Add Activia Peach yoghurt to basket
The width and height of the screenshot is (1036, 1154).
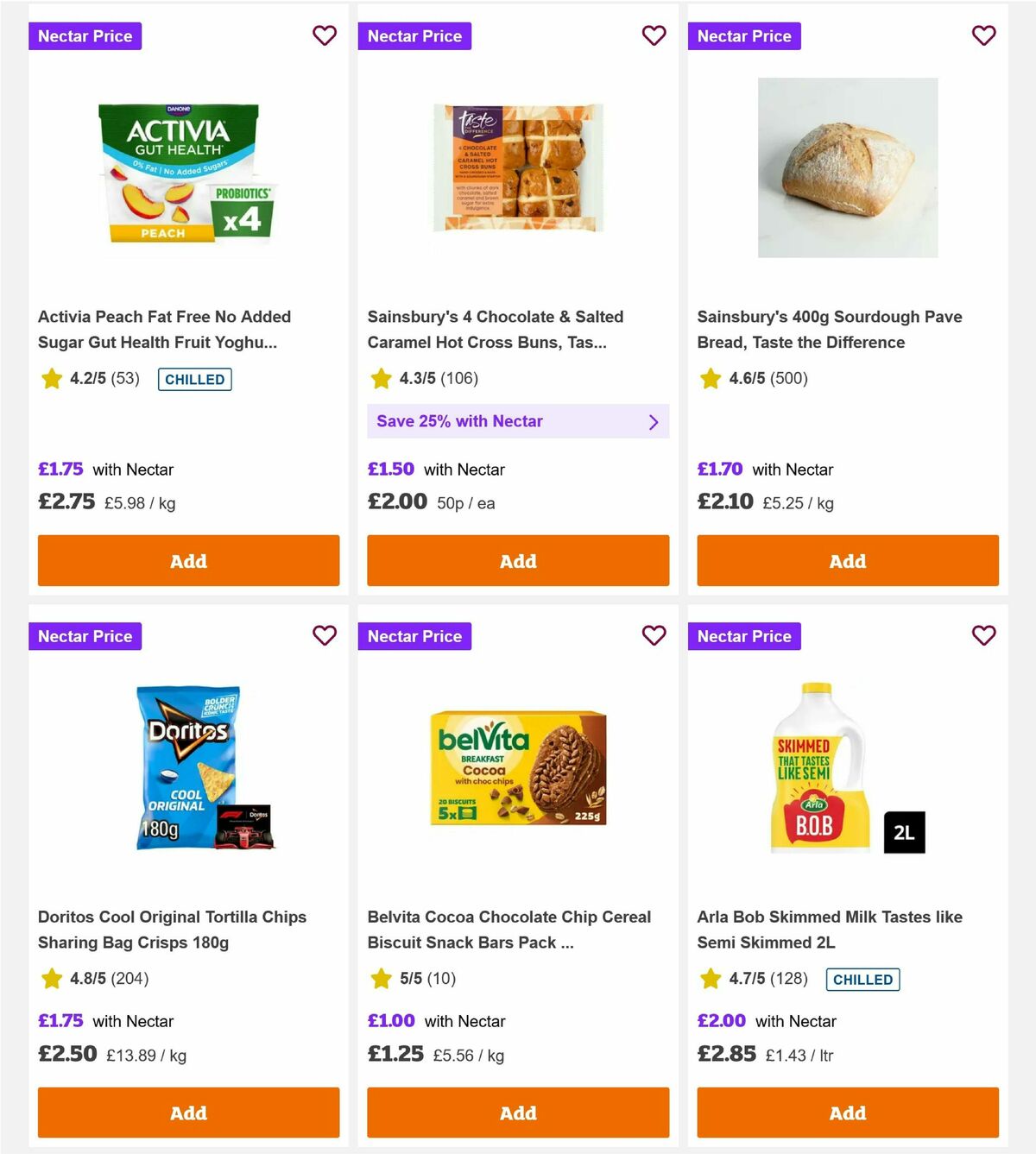(x=188, y=560)
